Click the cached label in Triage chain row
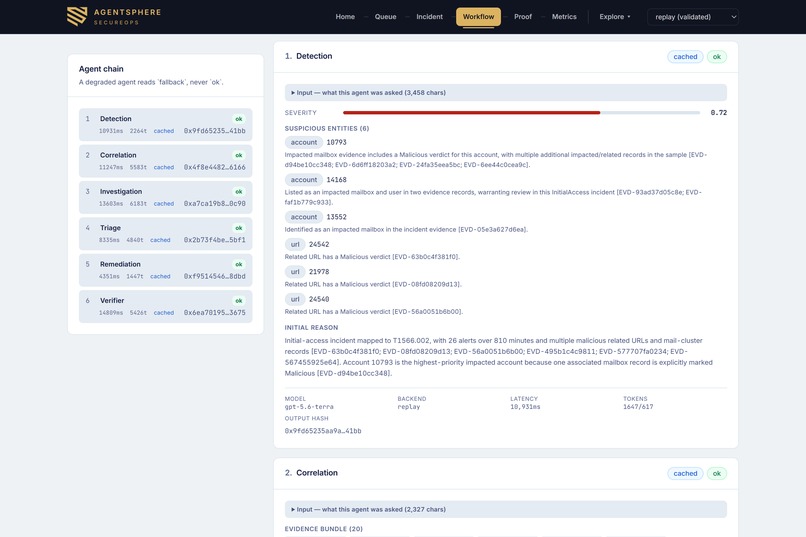Image resolution: width=806 pixels, height=537 pixels. point(160,240)
